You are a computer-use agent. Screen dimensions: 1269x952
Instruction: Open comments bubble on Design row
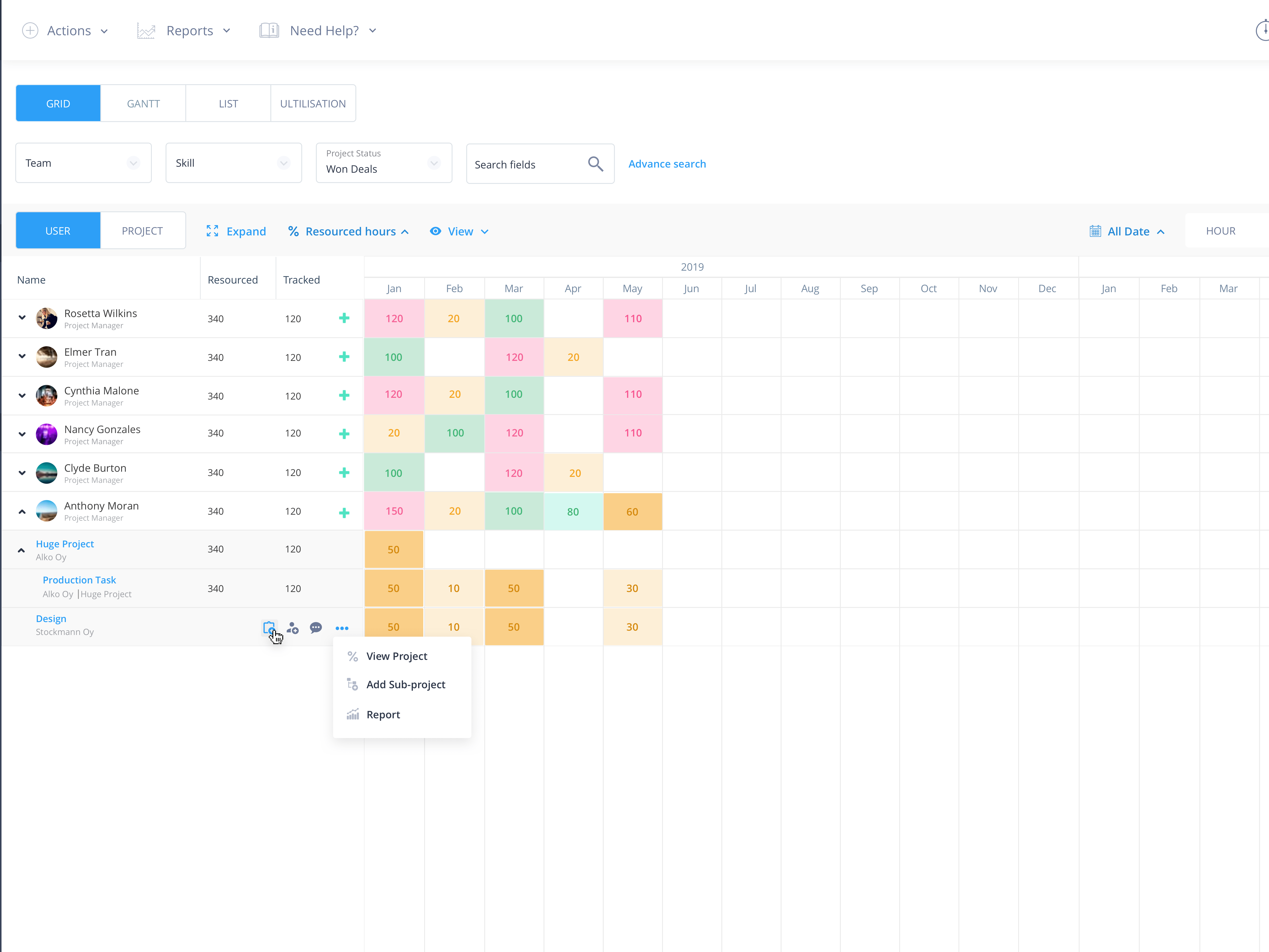[315, 628]
